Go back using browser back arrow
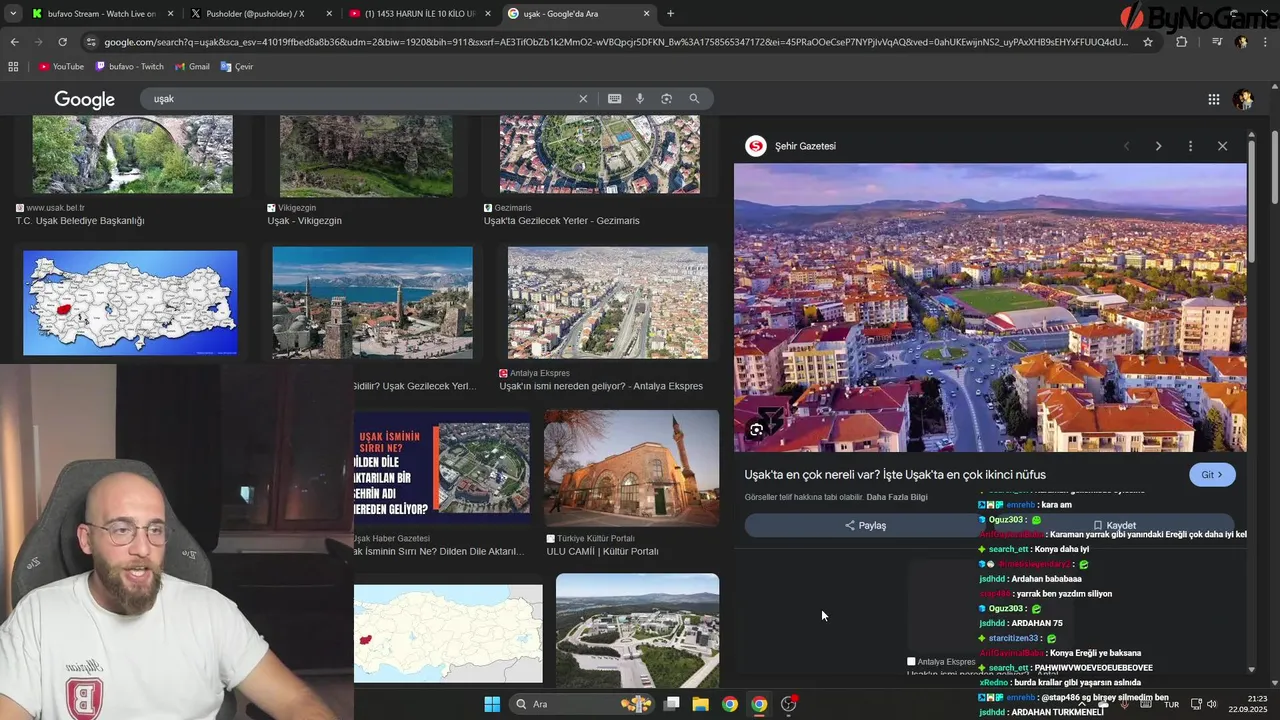Viewport: 1280px width, 720px height. point(14,42)
